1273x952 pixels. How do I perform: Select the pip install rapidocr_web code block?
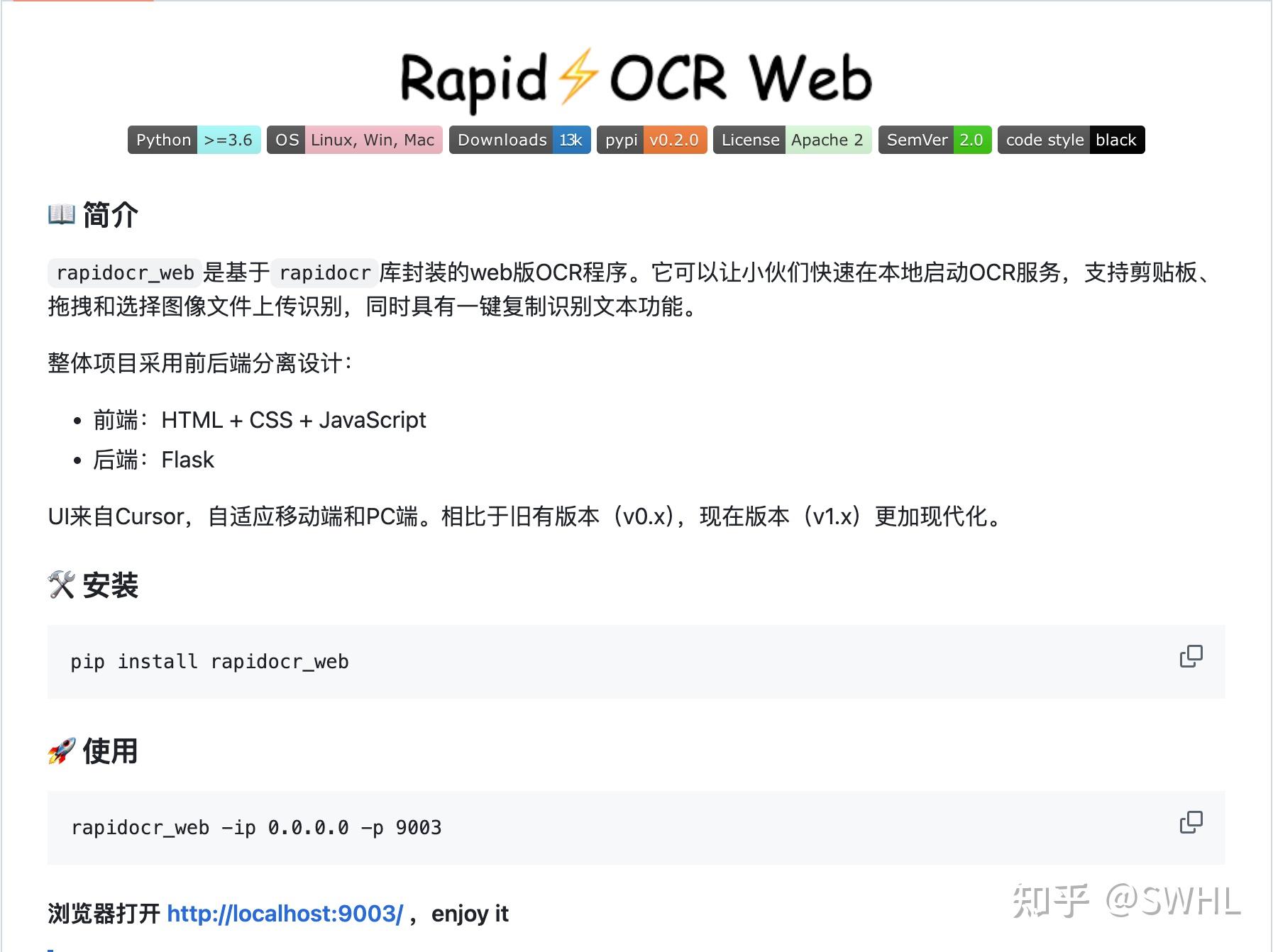tap(209, 661)
